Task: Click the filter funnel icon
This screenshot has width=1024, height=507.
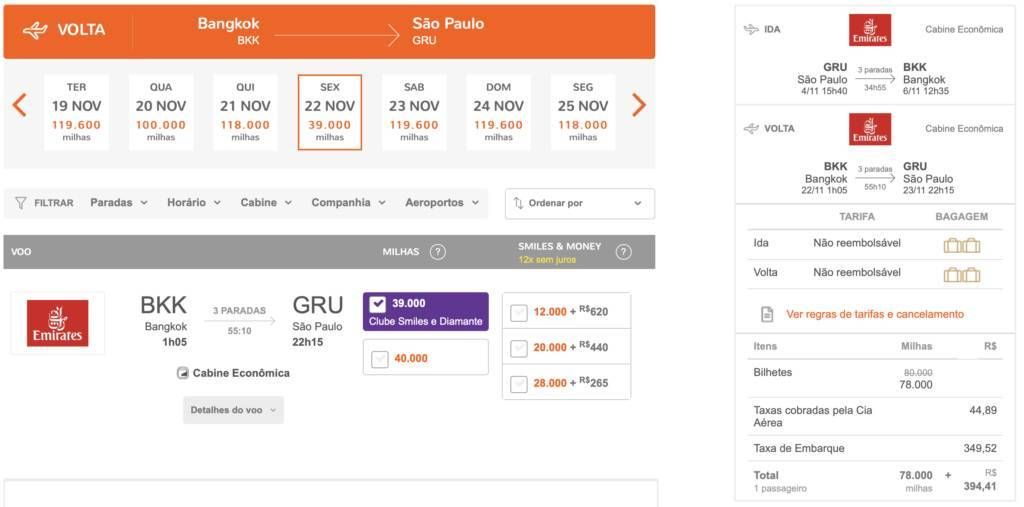Action: pyautogui.click(x=21, y=203)
